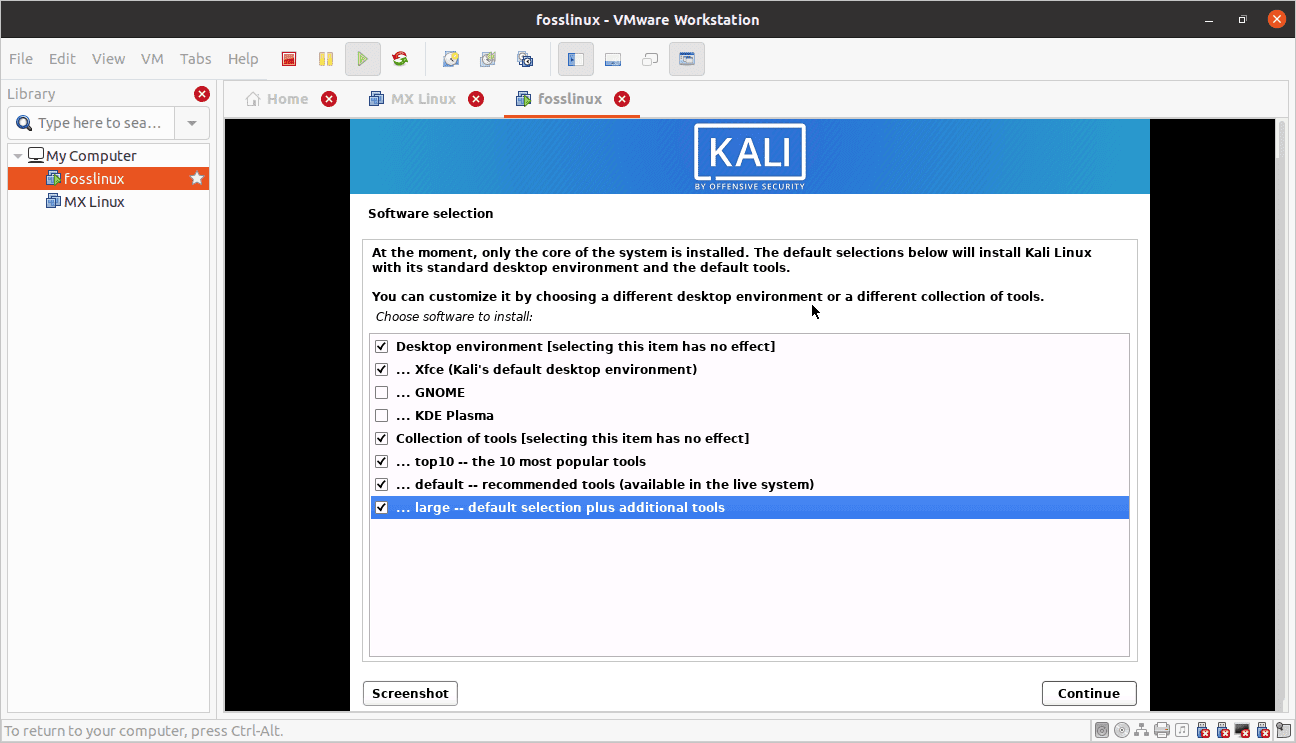Take a snapshot of the virtual machine
The width and height of the screenshot is (1296, 743).
pyautogui.click(x=451, y=59)
